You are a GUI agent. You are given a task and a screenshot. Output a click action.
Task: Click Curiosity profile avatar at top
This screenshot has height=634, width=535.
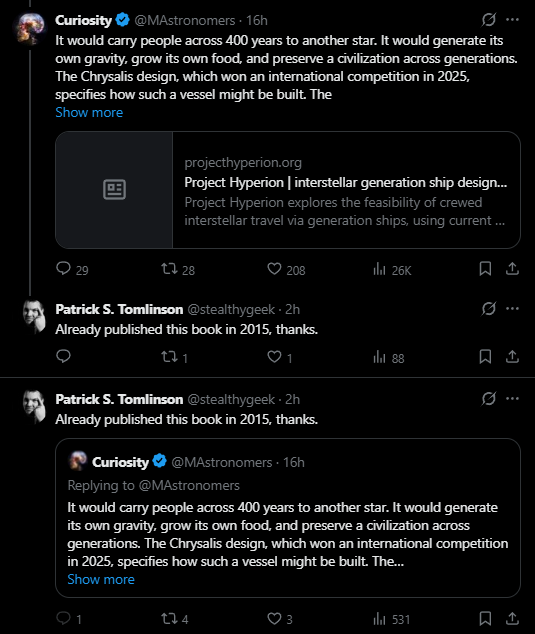31,27
